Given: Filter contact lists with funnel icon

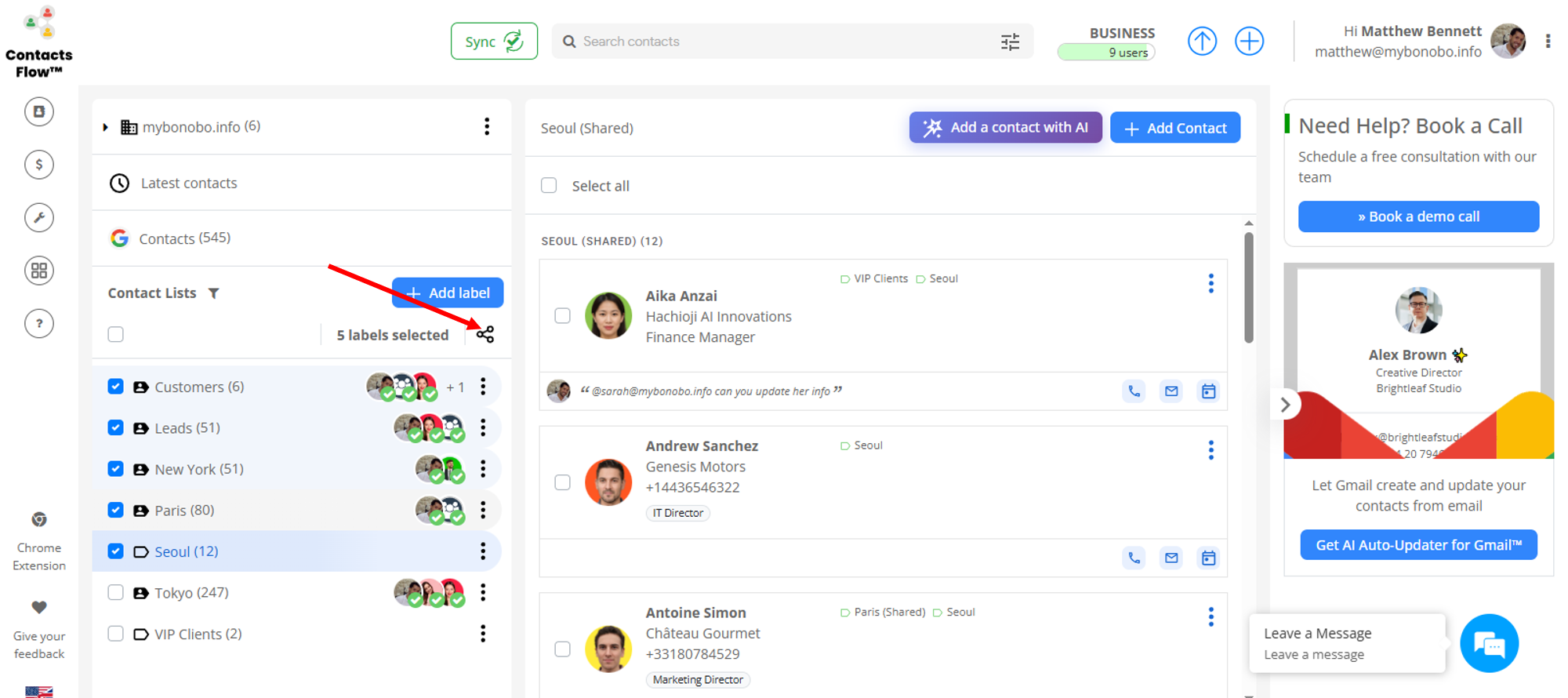Looking at the screenshot, I should tap(214, 293).
